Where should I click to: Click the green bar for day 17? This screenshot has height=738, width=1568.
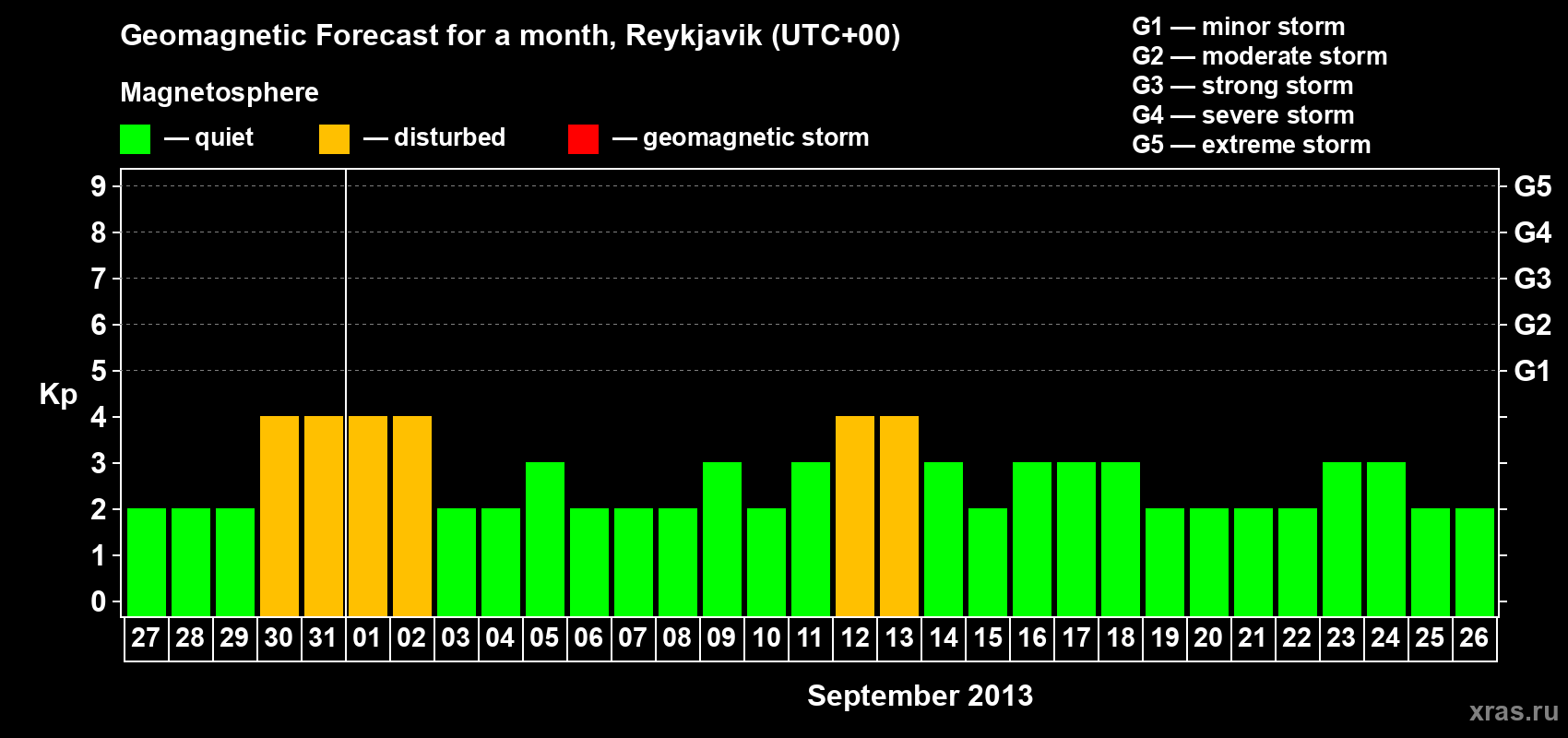pyautogui.click(x=1076, y=540)
